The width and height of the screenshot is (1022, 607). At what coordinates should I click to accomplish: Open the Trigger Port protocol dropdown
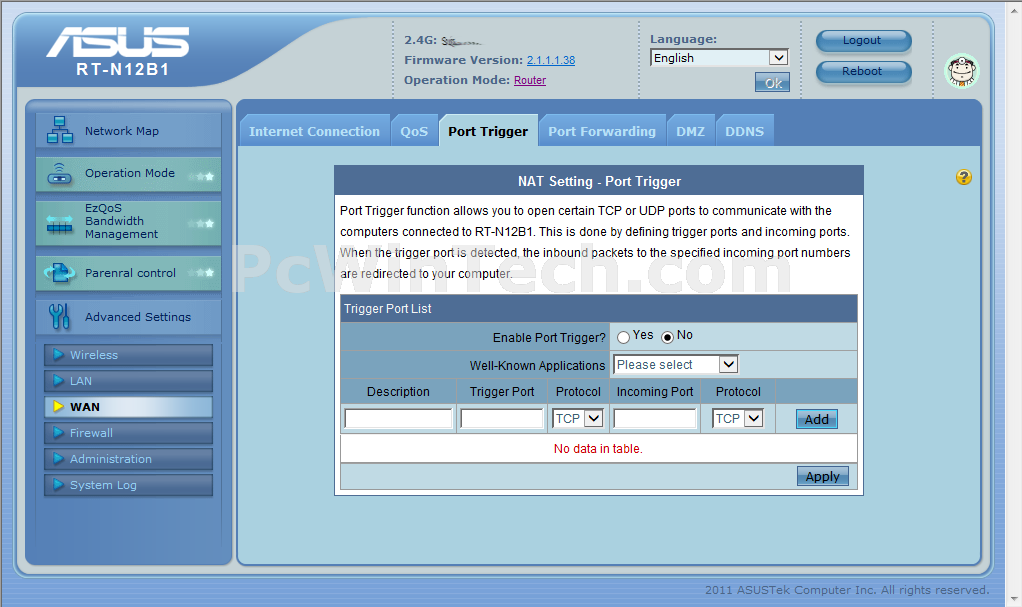(577, 419)
